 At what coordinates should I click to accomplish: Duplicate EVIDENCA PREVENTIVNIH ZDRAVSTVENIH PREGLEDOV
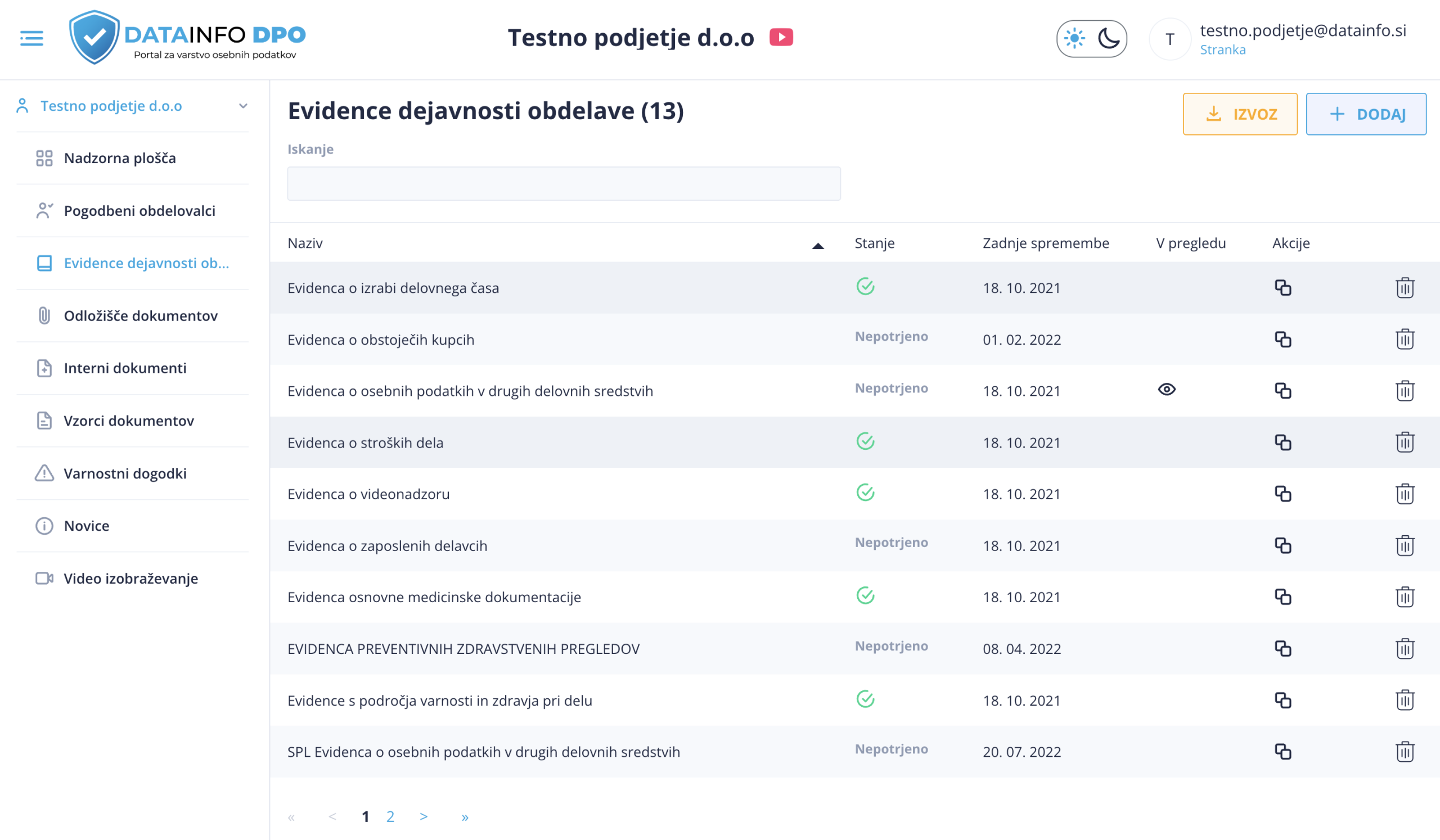tap(1283, 649)
